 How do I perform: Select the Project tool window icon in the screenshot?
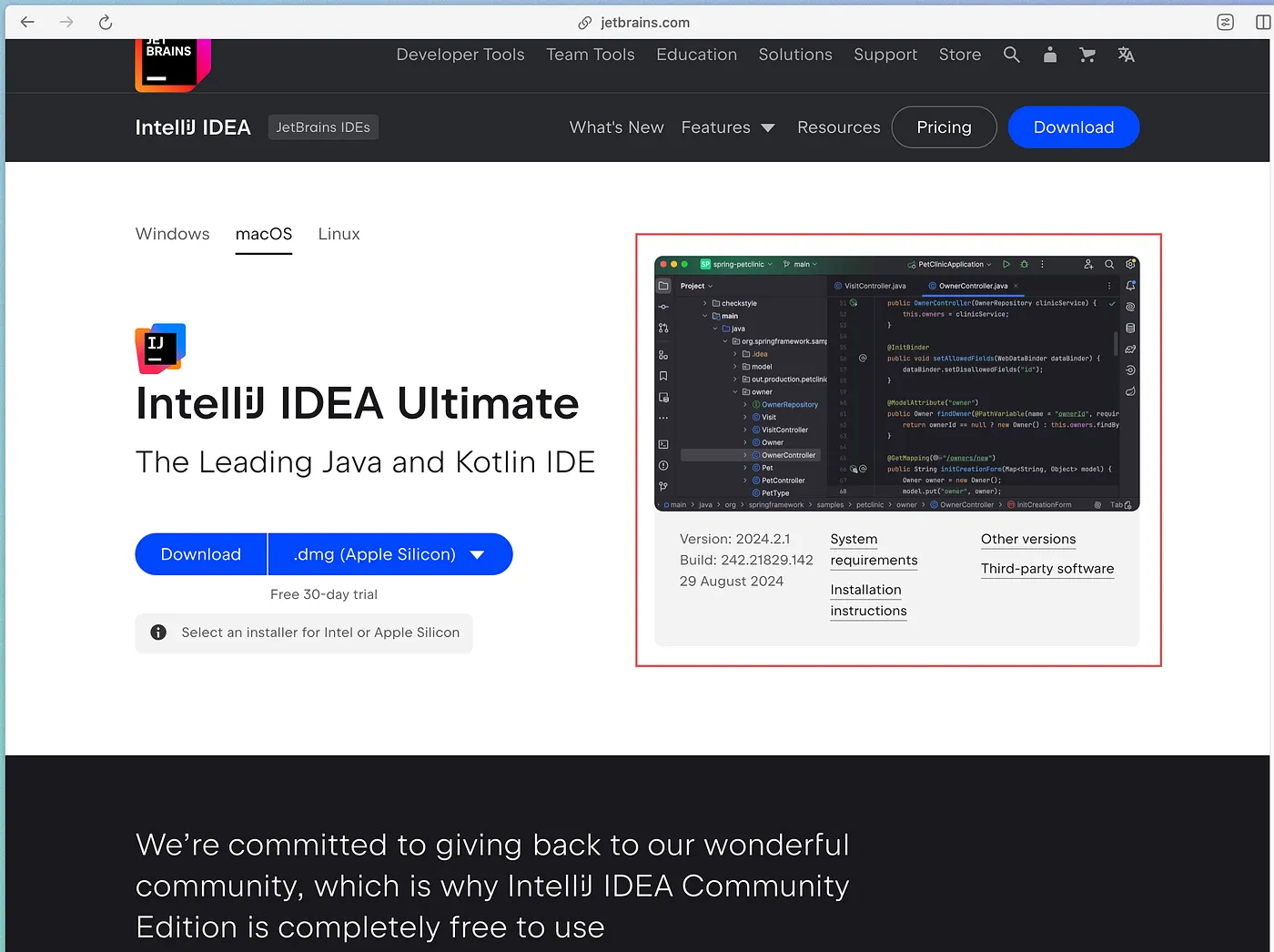pos(663,285)
